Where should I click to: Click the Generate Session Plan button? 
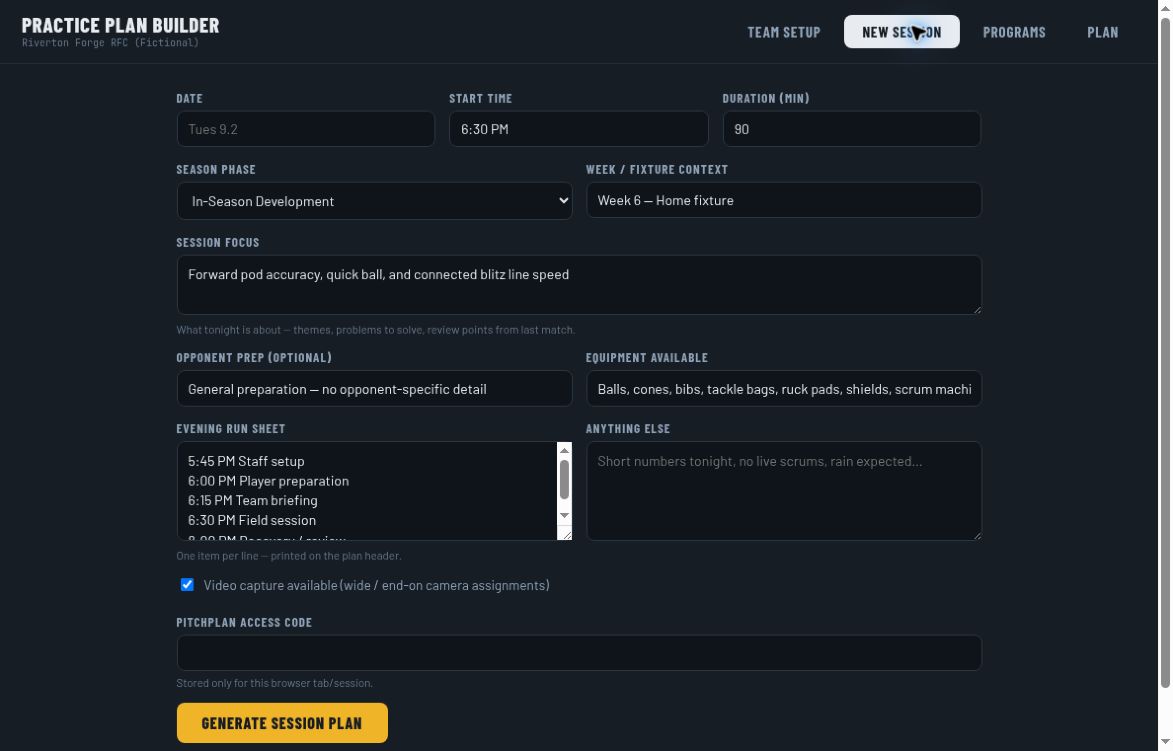tap(282, 723)
